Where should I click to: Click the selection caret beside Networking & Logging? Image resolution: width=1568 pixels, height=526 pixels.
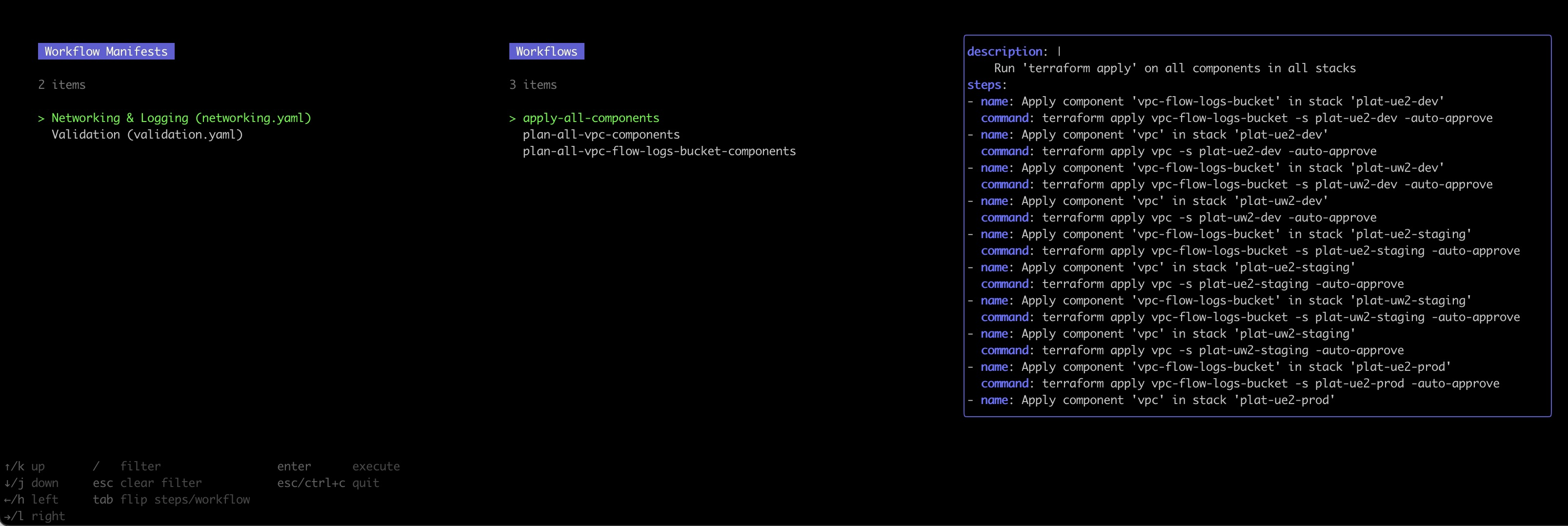[x=41, y=118]
